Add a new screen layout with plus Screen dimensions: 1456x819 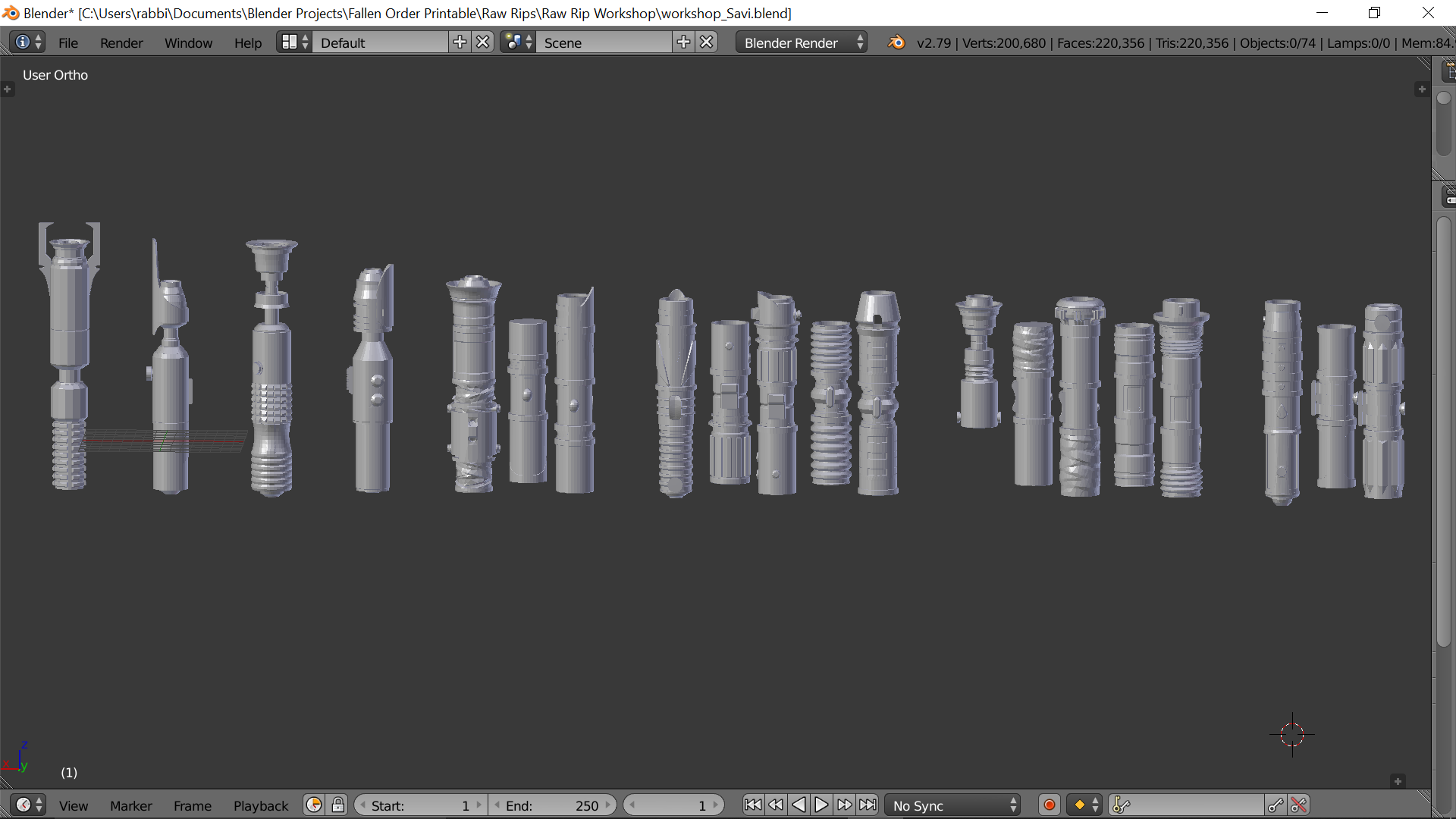pyautogui.click(x=460, y=42)
